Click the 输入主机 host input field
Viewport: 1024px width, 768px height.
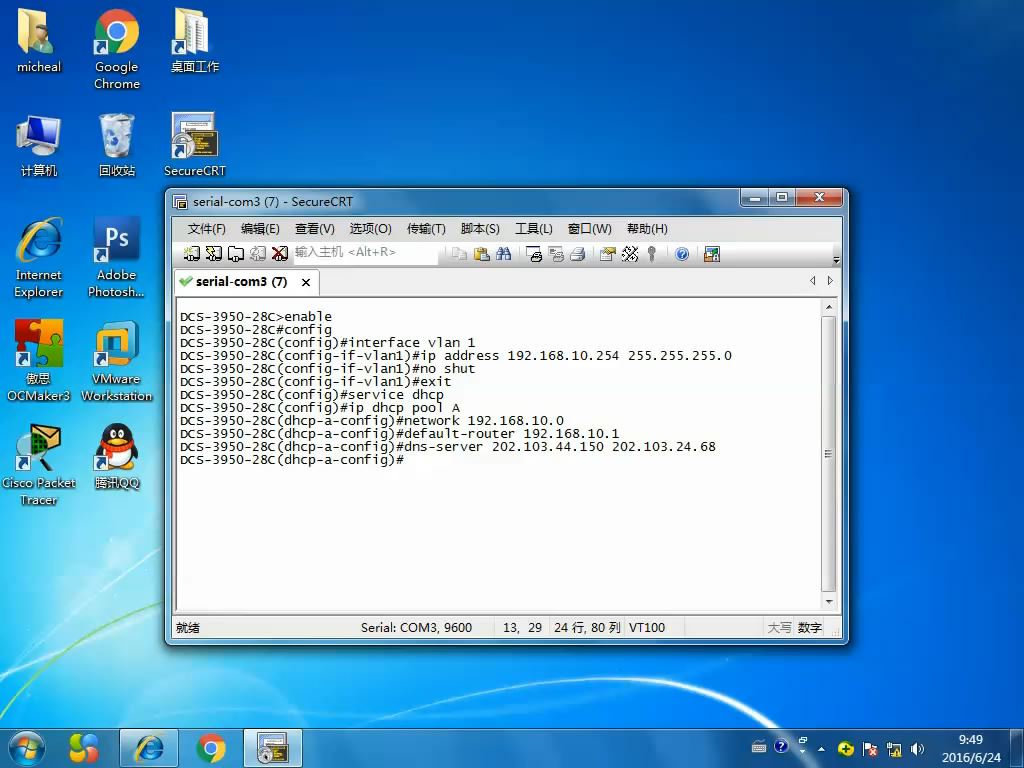(365, 253)
